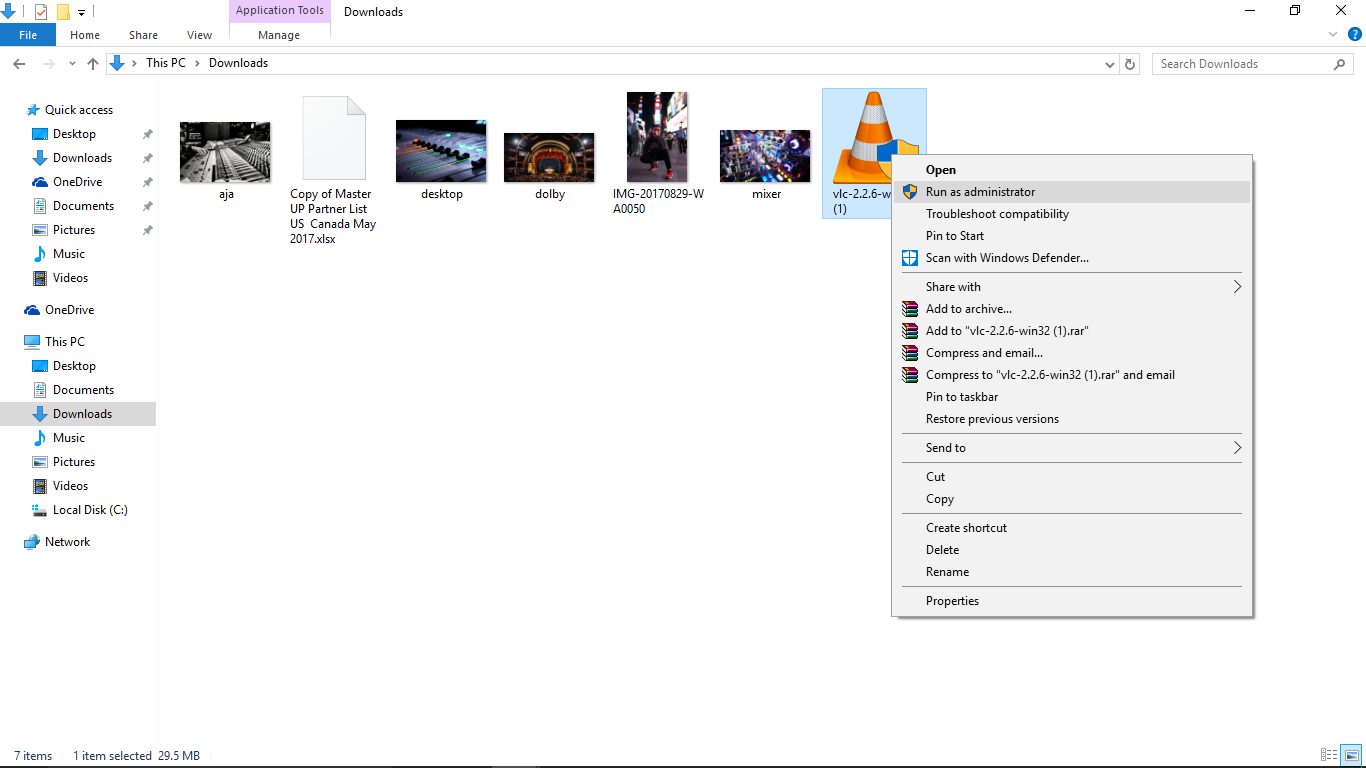
Task: Select Desktop under Quick access
Action: [74, 134]
